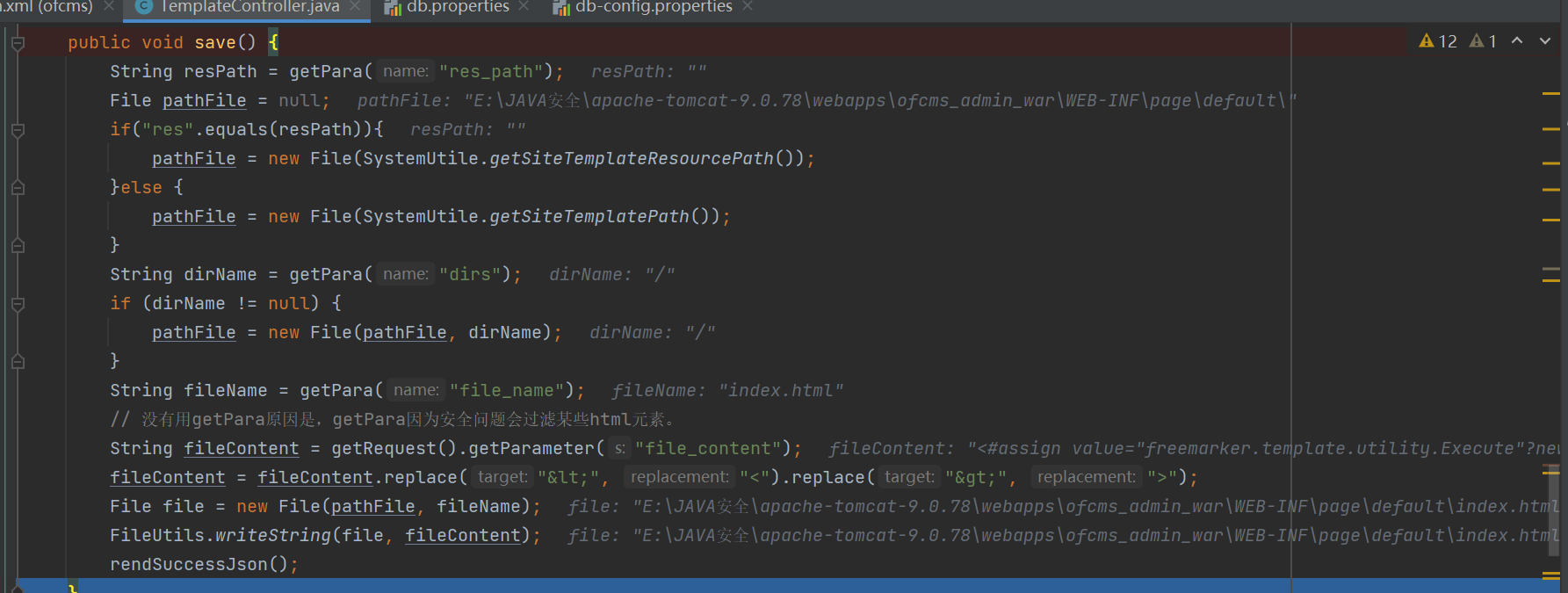Image resolution: width=1568 pixels, height=593 pixels.
Task: Collapse the save() method fold marker
Action: [x=18, y=43]
